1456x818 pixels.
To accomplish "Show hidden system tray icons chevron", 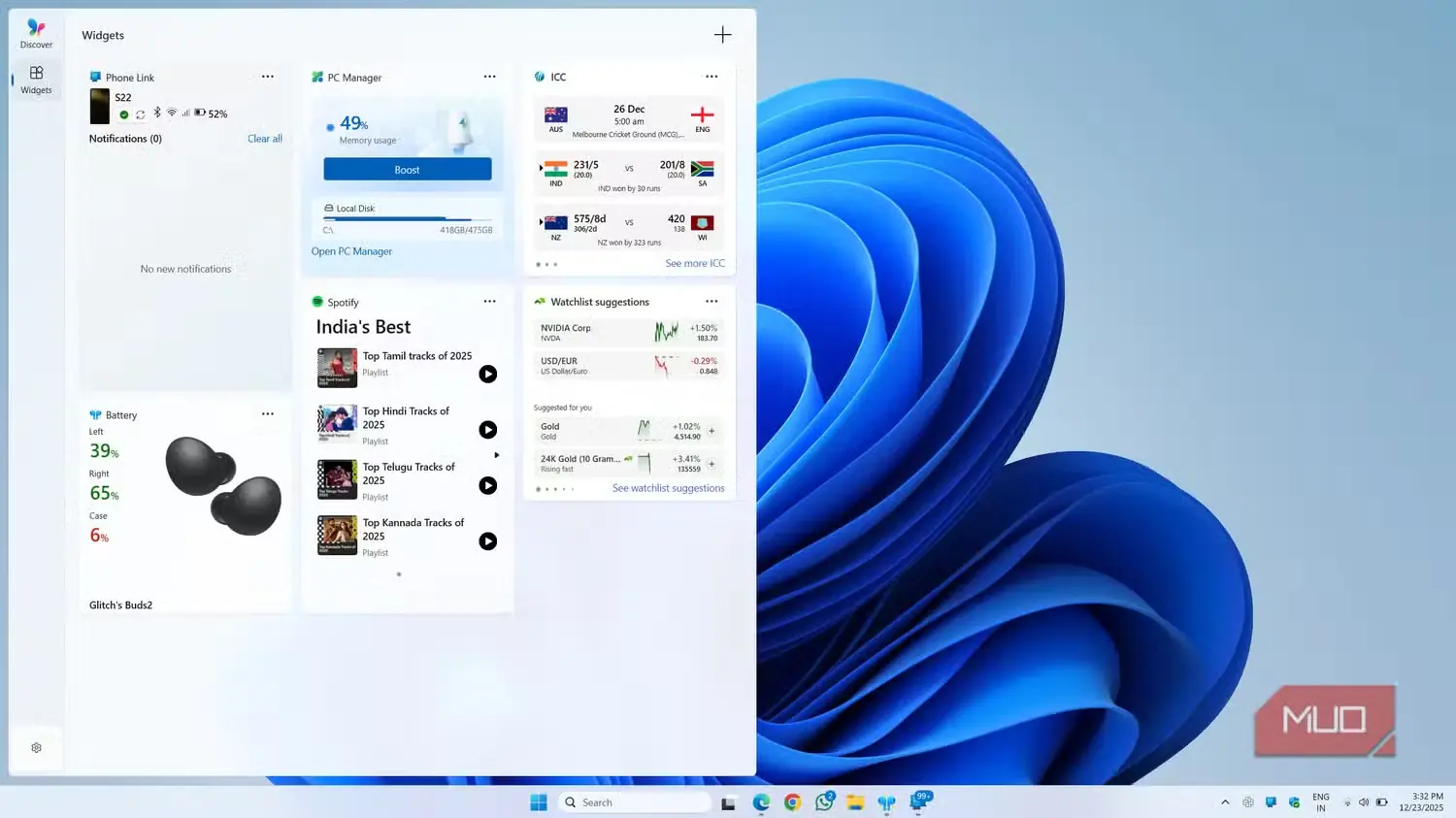I will pos(1225,802).
